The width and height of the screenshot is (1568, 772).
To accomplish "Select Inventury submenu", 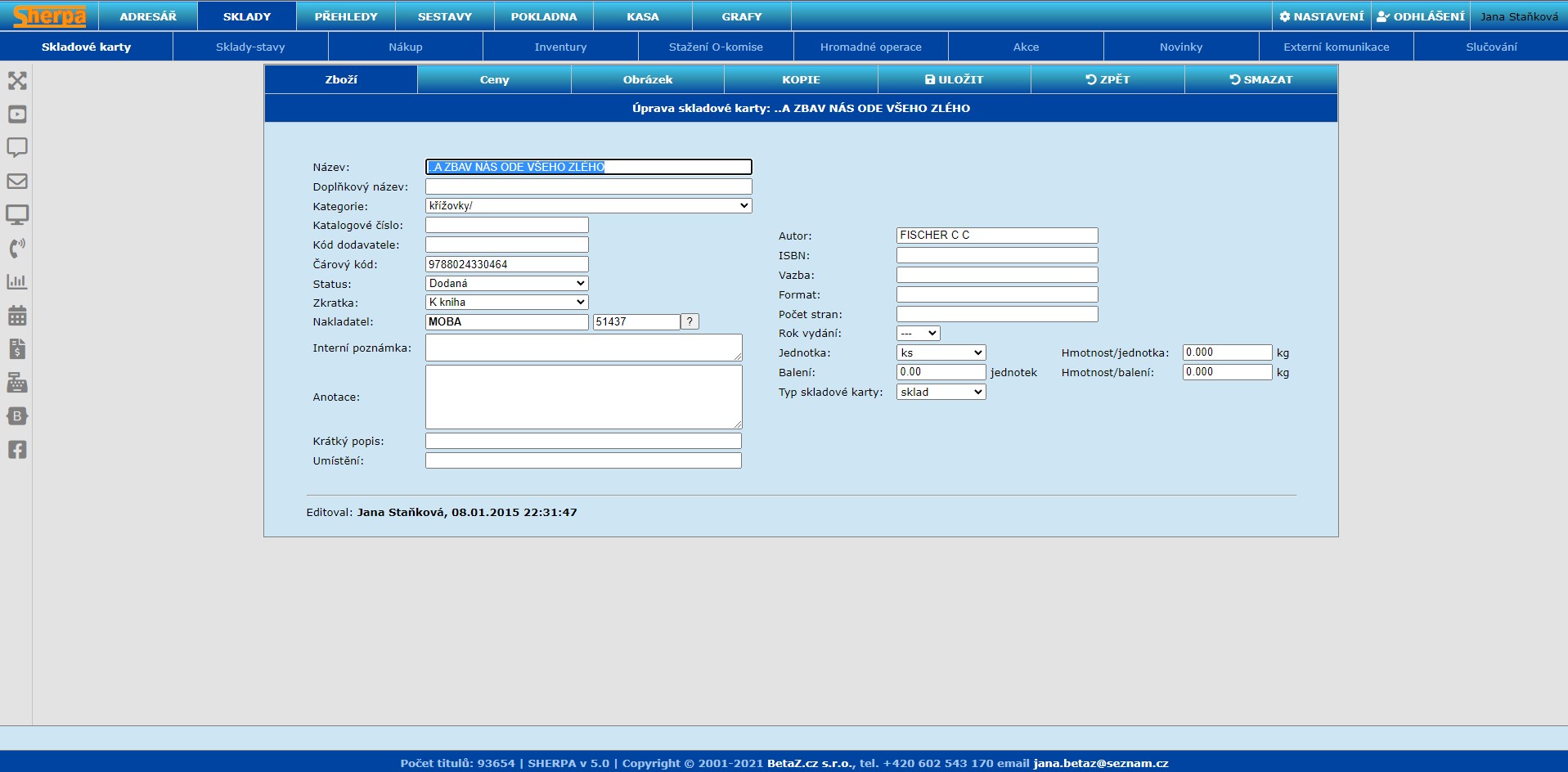I will pyautogui.click(x=560, y=47).
